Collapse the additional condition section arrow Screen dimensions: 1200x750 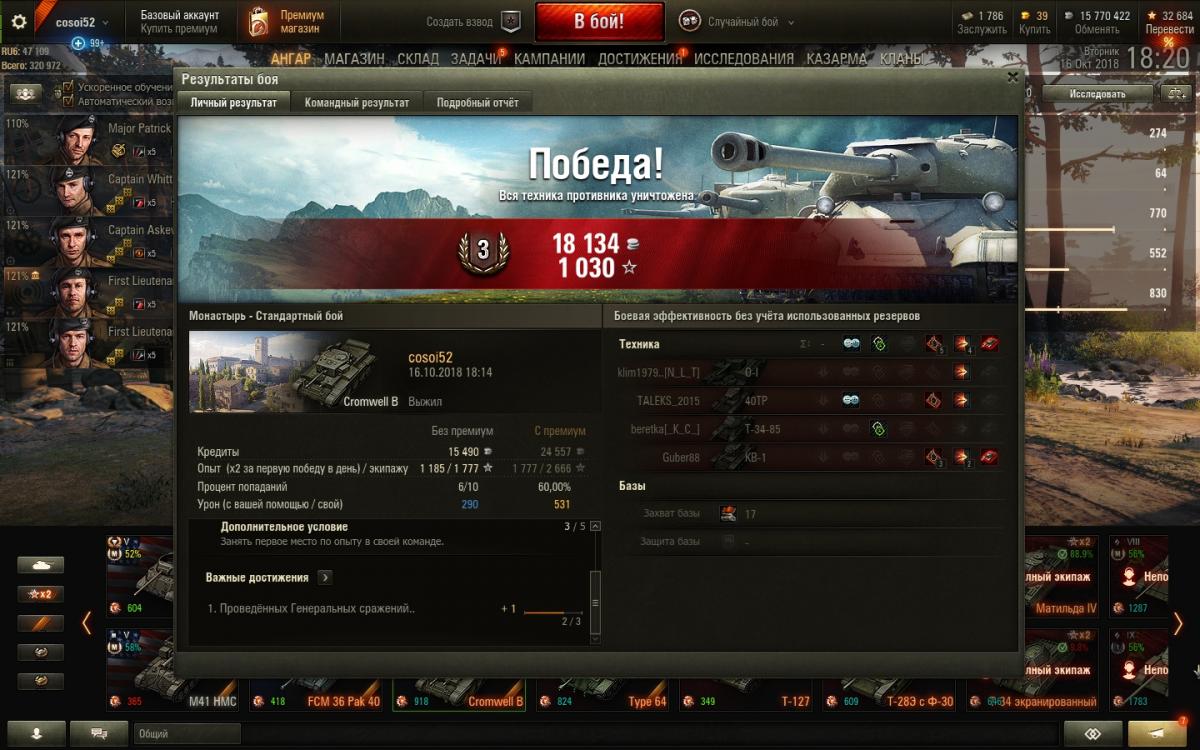pos(596,526)
